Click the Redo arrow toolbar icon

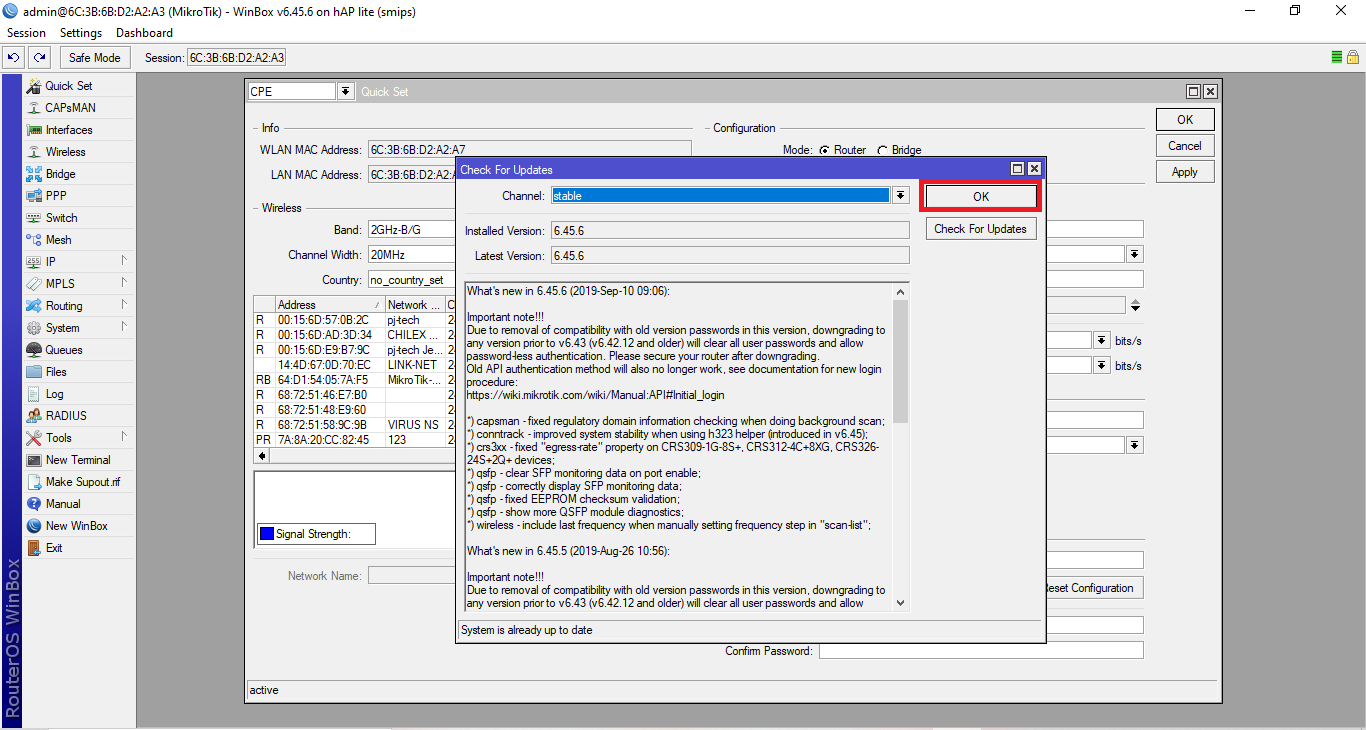(x=38, y=57)
